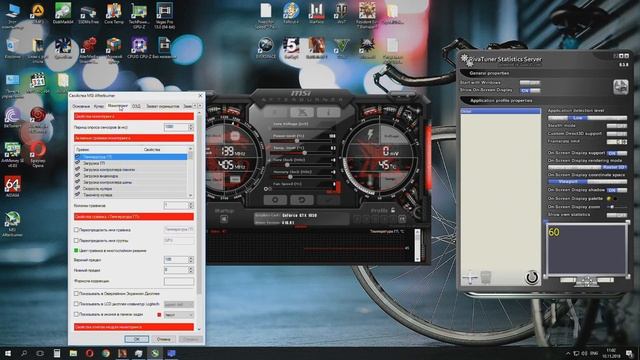
Task: Open the Windows notification center icon
Action: [630, 353]
